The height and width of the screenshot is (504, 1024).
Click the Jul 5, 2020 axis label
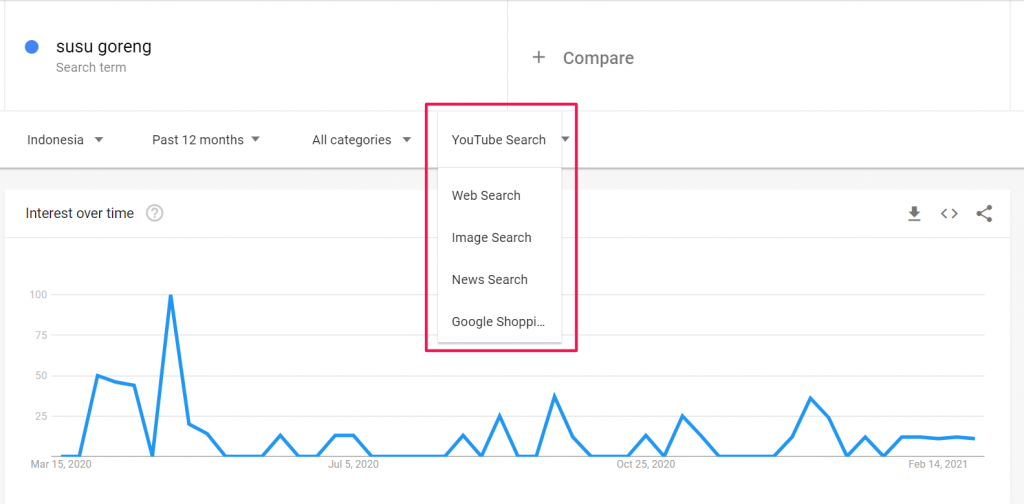(354, 465)
